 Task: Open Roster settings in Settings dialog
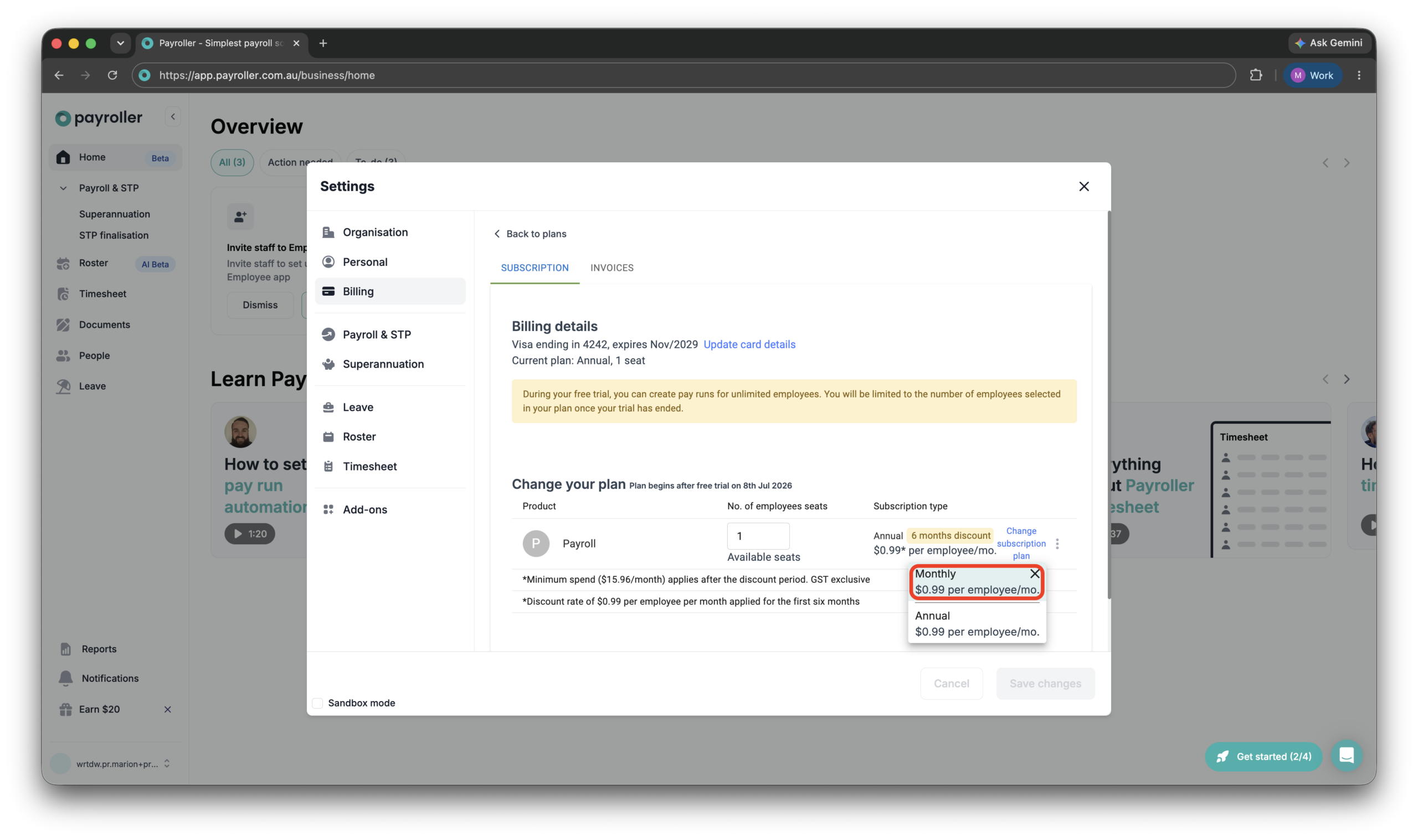(390, 436)
